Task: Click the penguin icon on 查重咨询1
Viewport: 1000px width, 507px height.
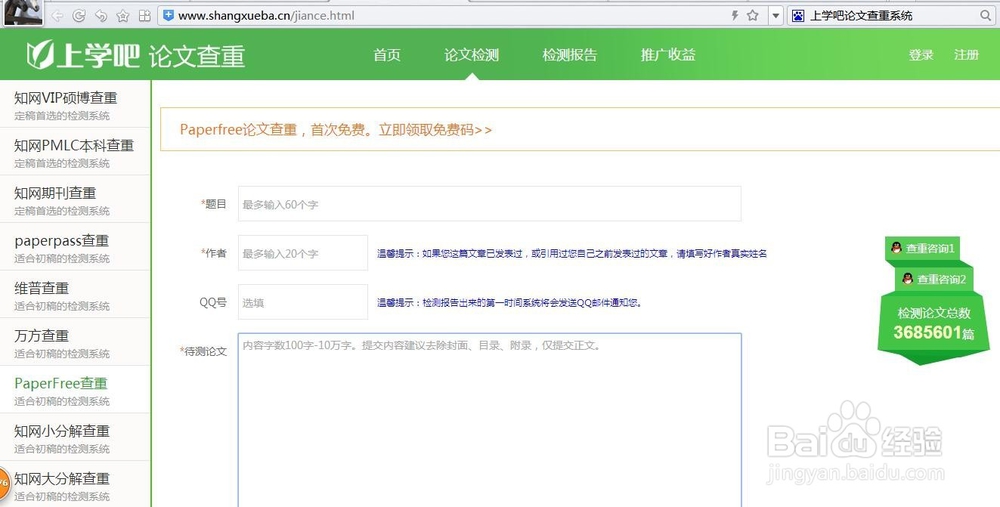Action: tap(896, 247)
